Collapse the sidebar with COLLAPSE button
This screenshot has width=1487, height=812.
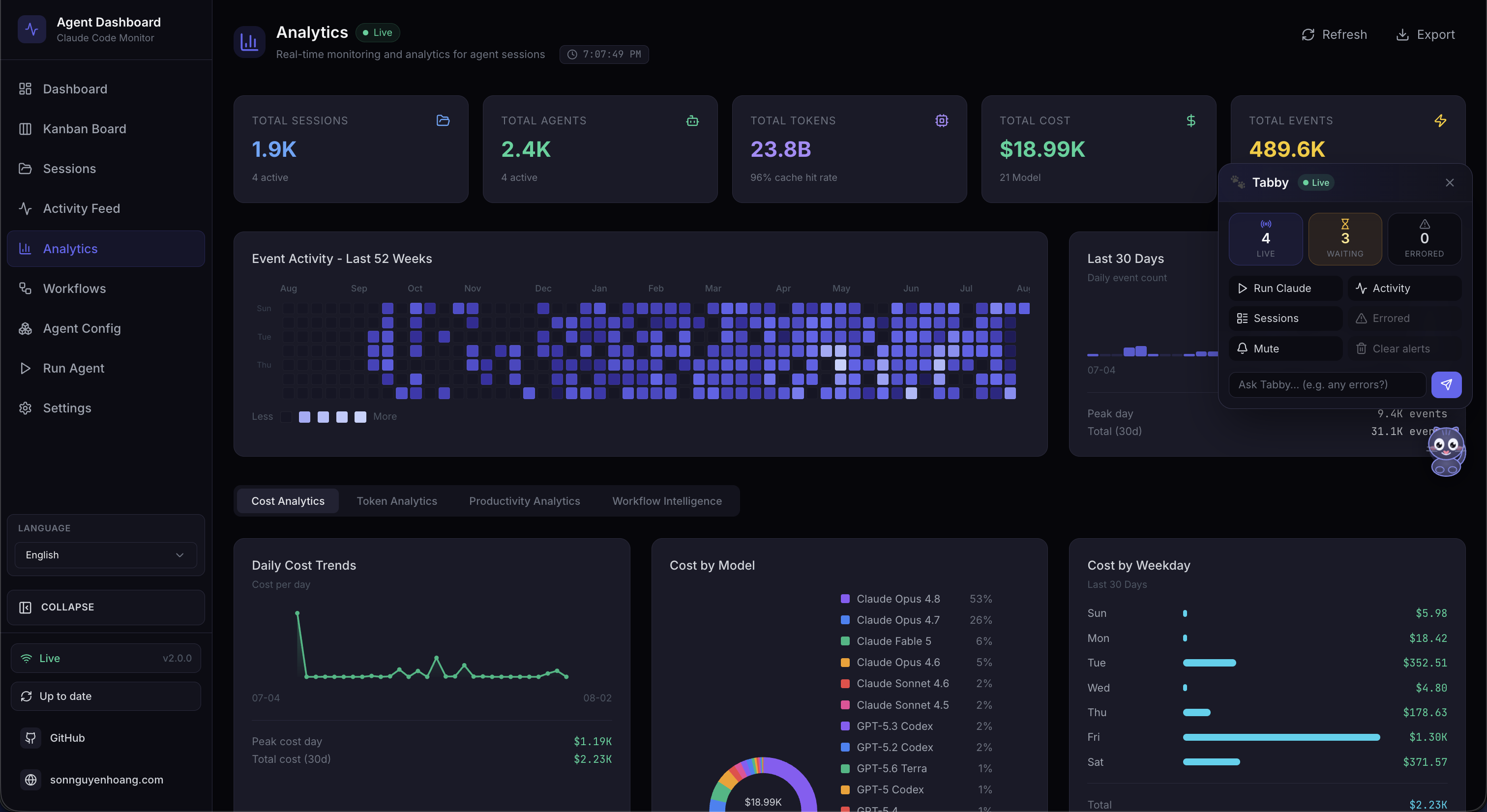click(x=106, y=607)
